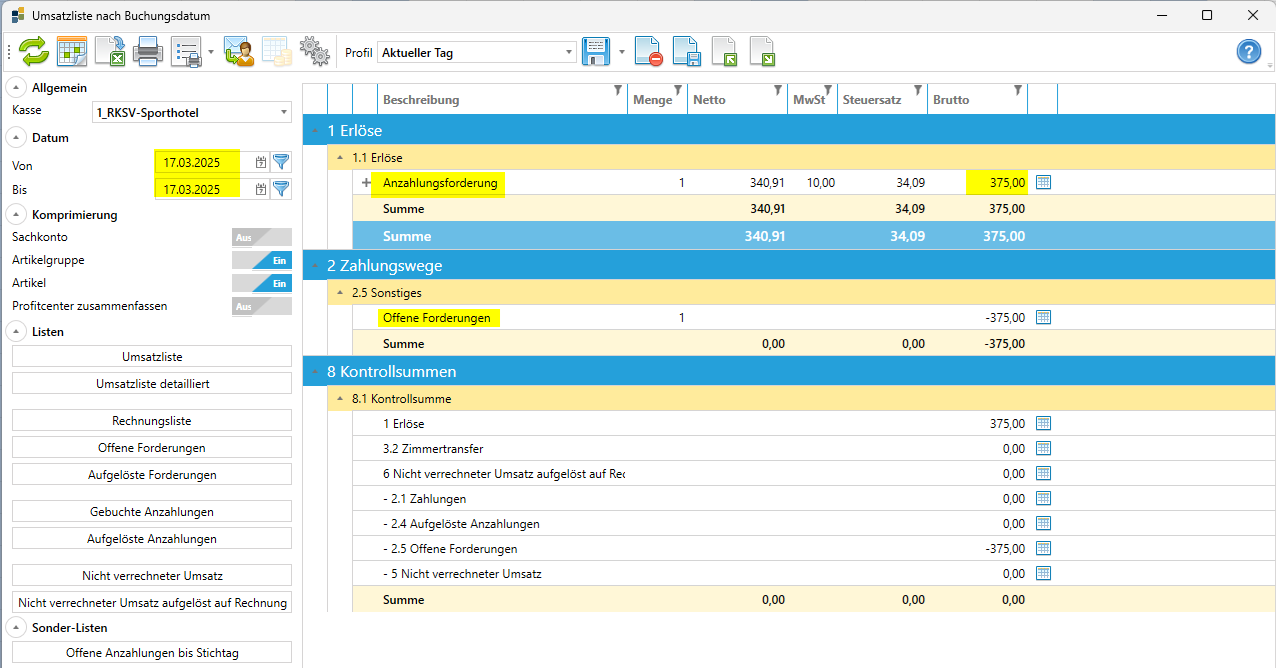
Task: Click the delete profile icon with red circle
Action: tap(648, 52)
